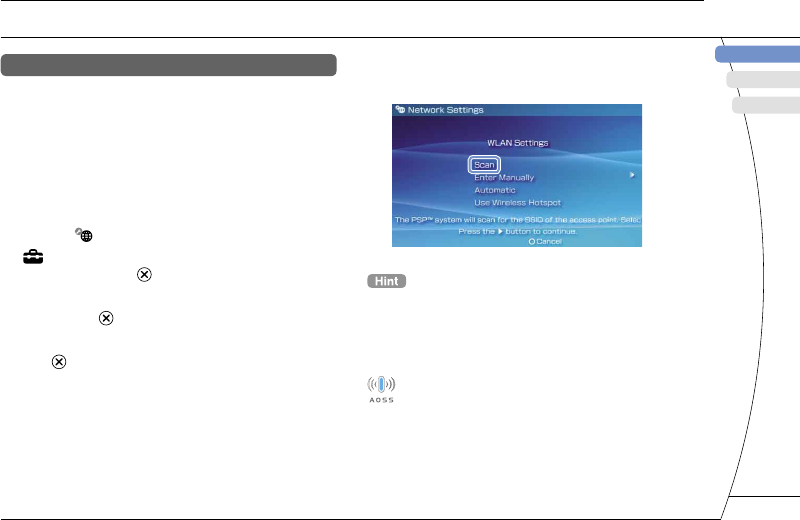Click the globe network settings icon in the left column
The image size is (800, 520).
click(x=84, y=235)
